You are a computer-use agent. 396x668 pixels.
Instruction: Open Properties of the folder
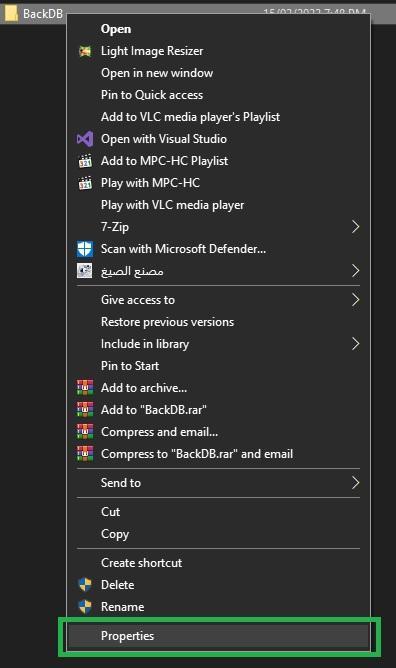tap(218, 636)
